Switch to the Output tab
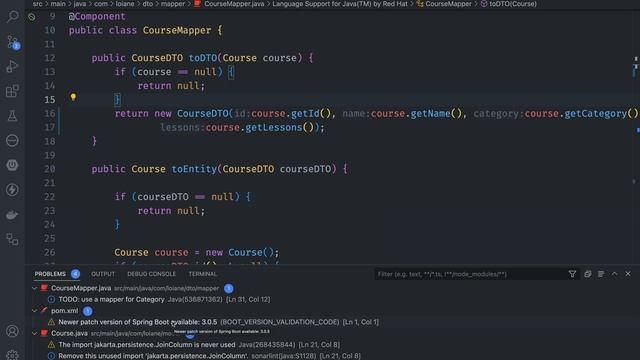Image resolution: width=640 pixels, height=360 pixels. point(103,274)
